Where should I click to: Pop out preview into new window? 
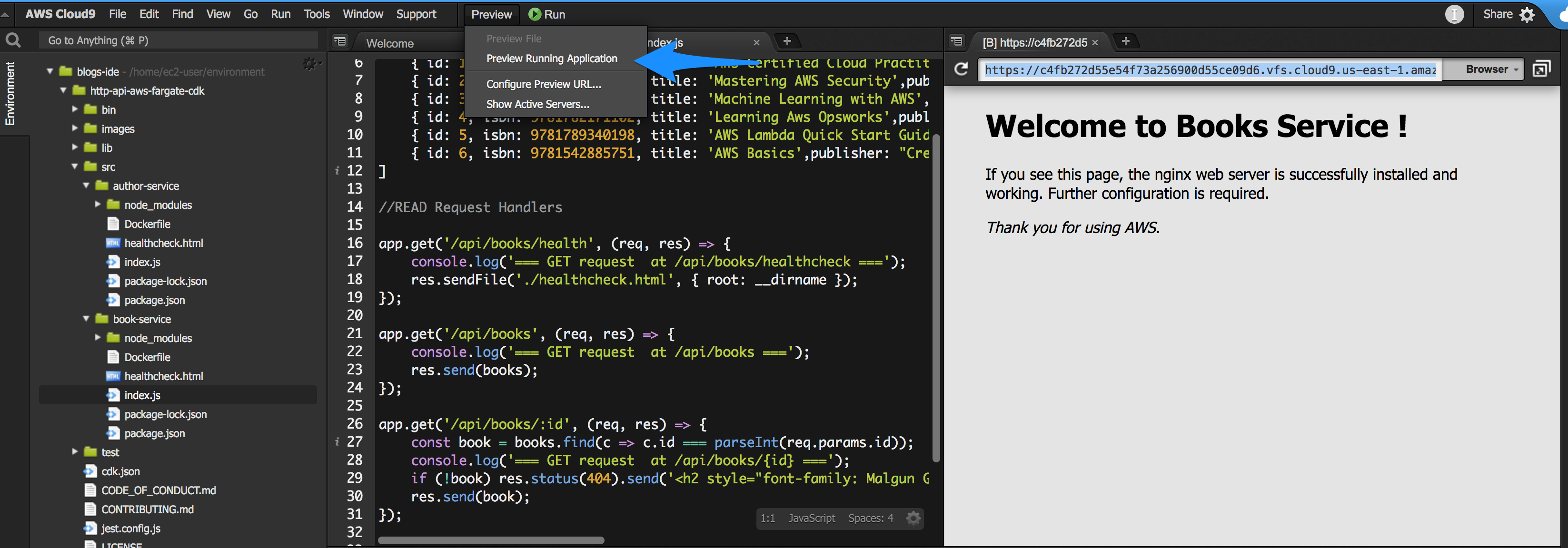tap(1540, 69)
